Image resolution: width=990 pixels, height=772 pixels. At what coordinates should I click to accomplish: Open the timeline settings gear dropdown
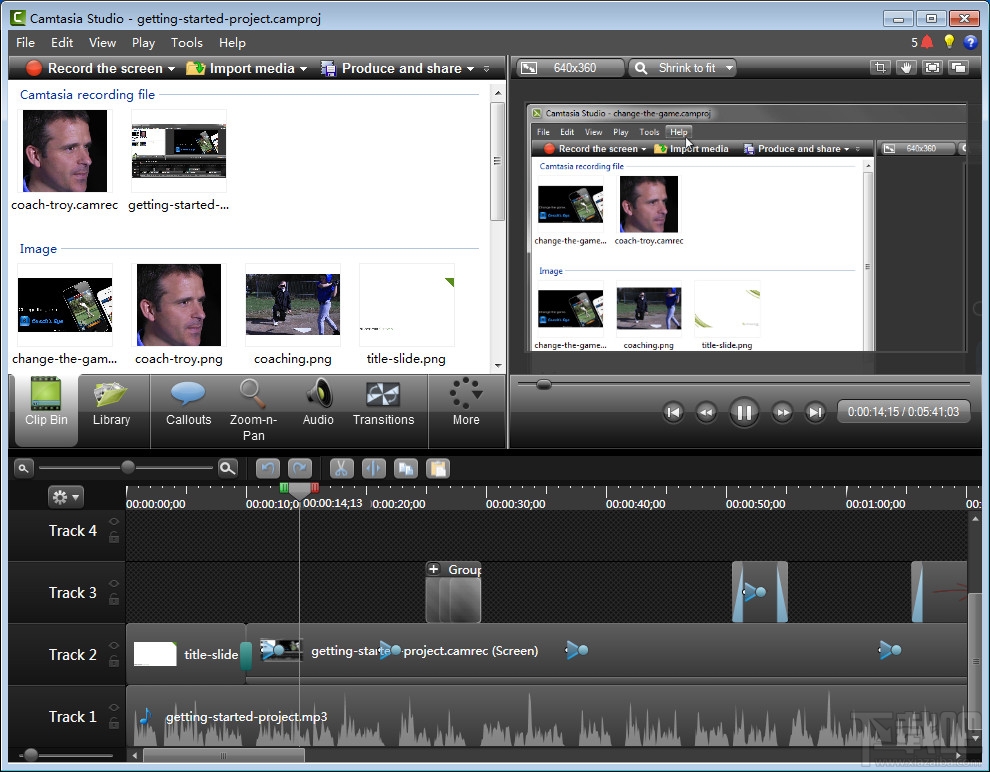[x=66, y=497]
